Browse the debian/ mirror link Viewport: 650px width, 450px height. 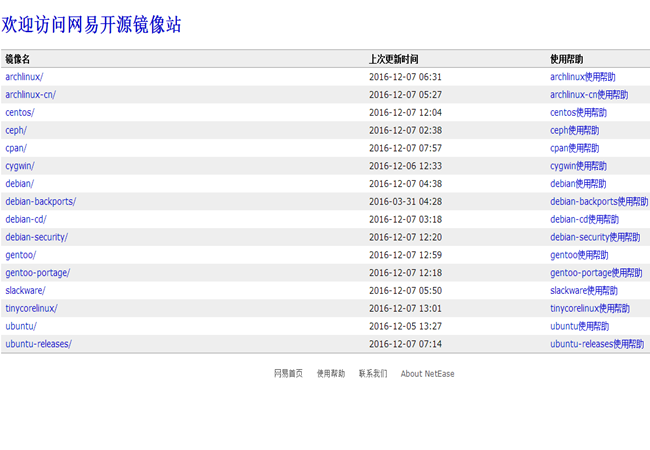click(x=19, y=184)
